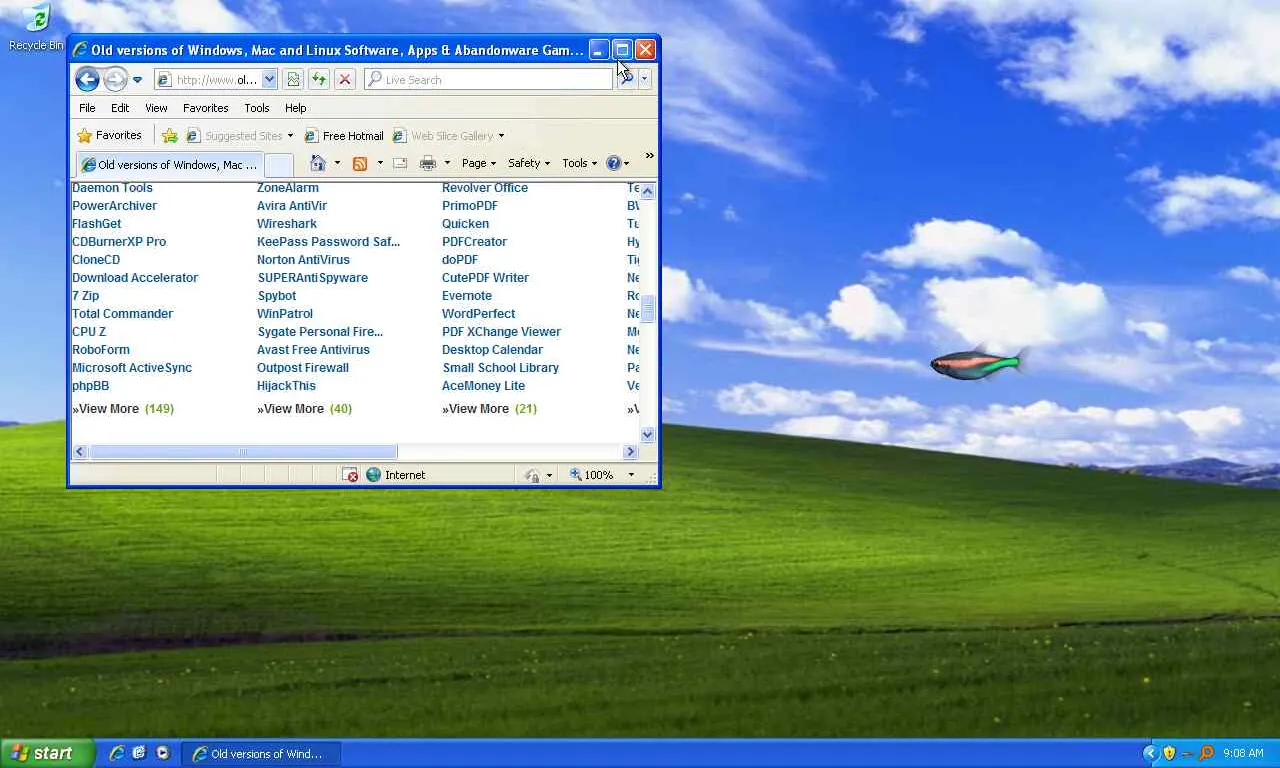Open the Favorites menu in menu bar

click(x=206, y=108)
